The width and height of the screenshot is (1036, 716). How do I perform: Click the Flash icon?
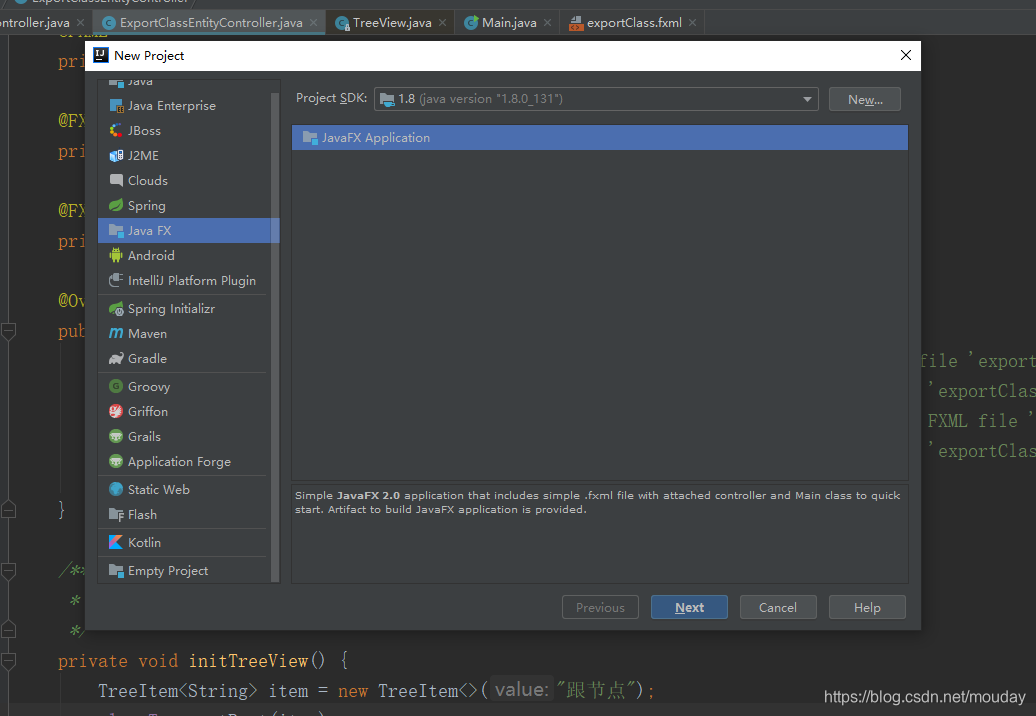tap(116, 515)
